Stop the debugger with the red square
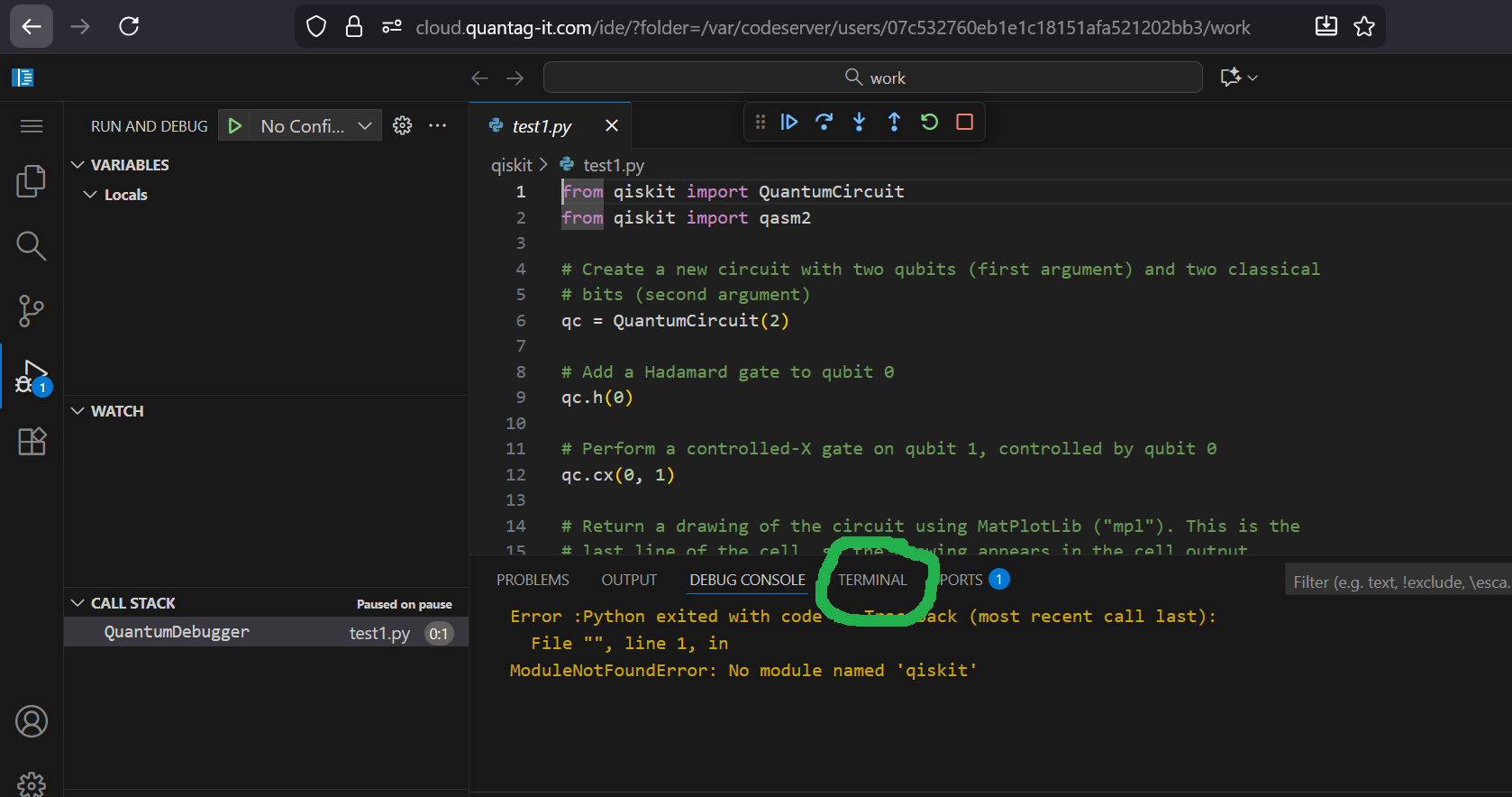 click(x=964, y=122)
